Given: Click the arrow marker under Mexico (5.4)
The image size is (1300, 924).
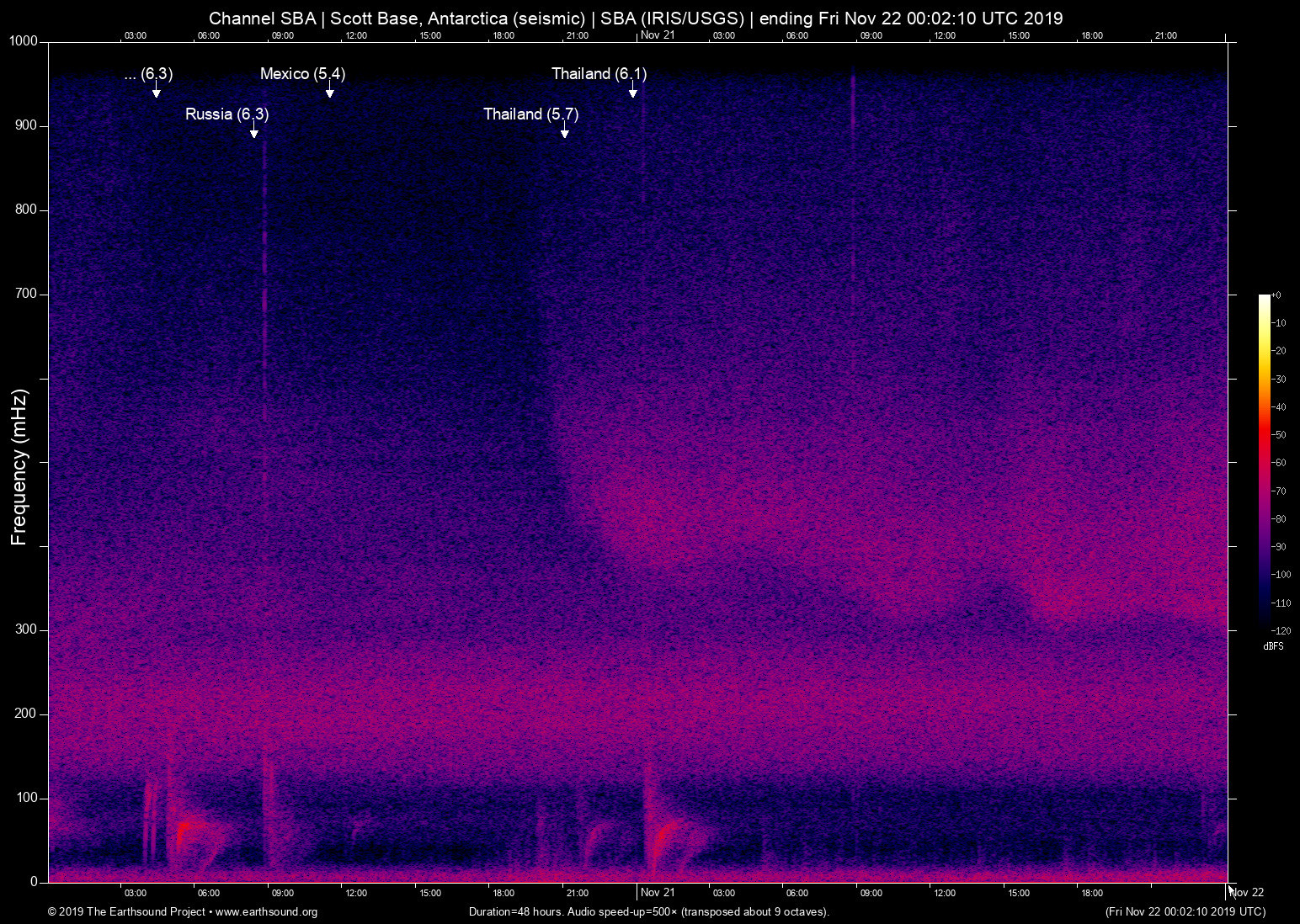Looking at the screenshot, I should click(x=329, y=93).
